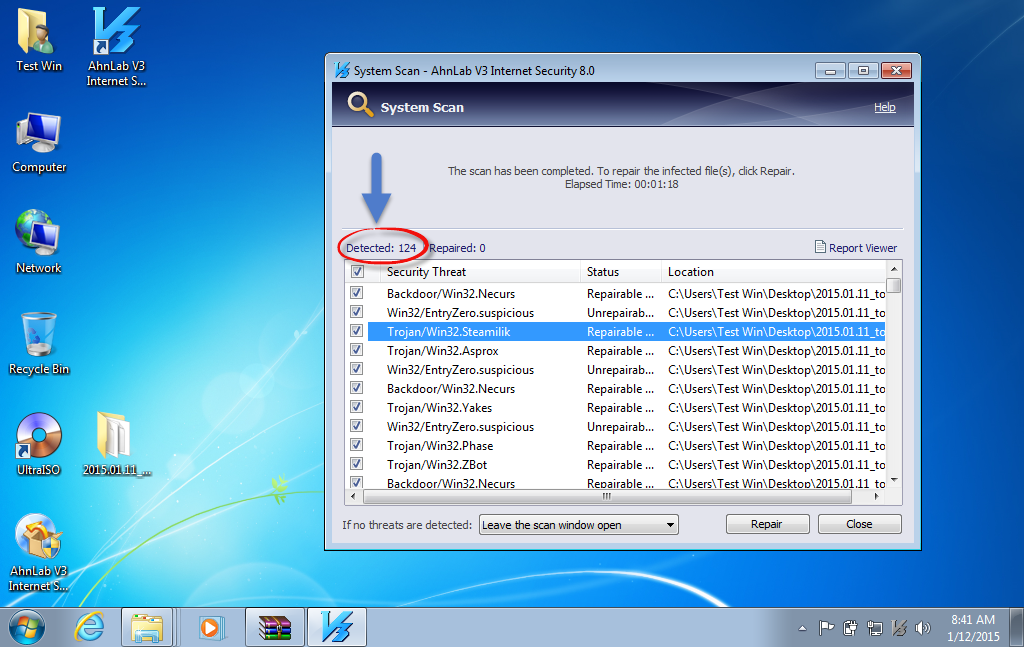Open AhnLab V3 installer icon at bottom left

coord(39,552)
